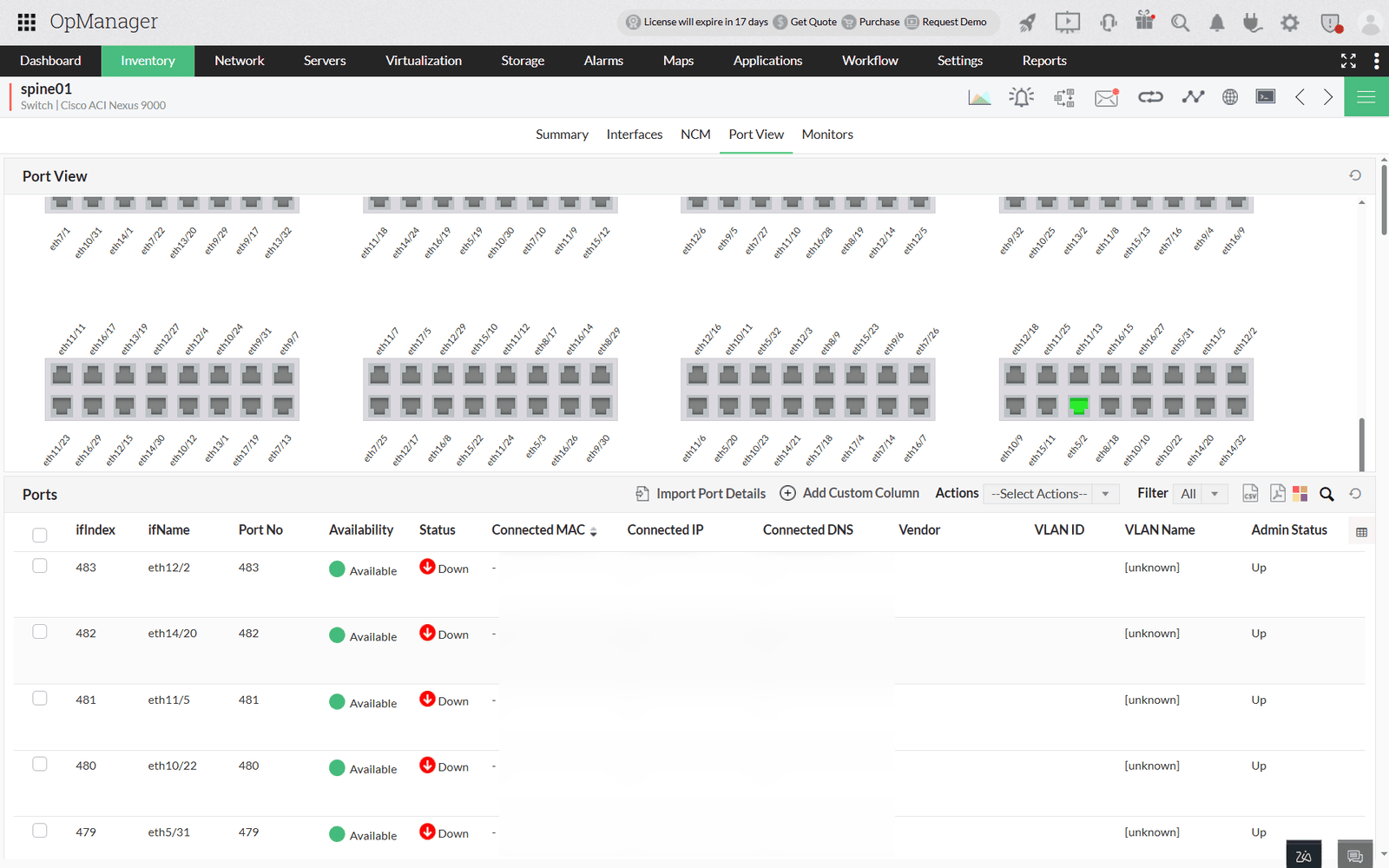Open the Filter All dropdown
The image size is (1389, 868).
coord(1200,493)
